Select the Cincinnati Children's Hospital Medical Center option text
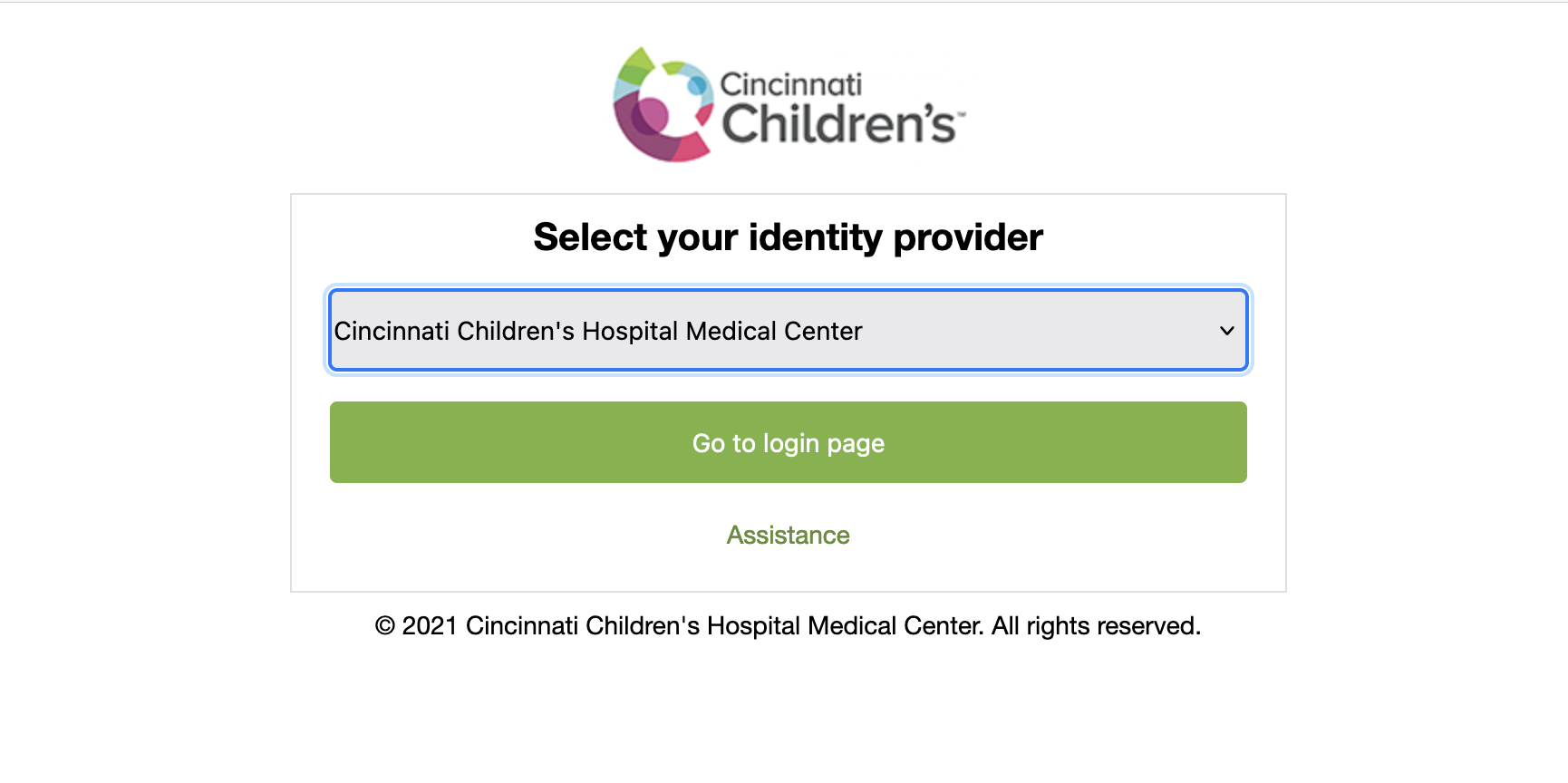The image size is (1568, 783). (598, 331)
